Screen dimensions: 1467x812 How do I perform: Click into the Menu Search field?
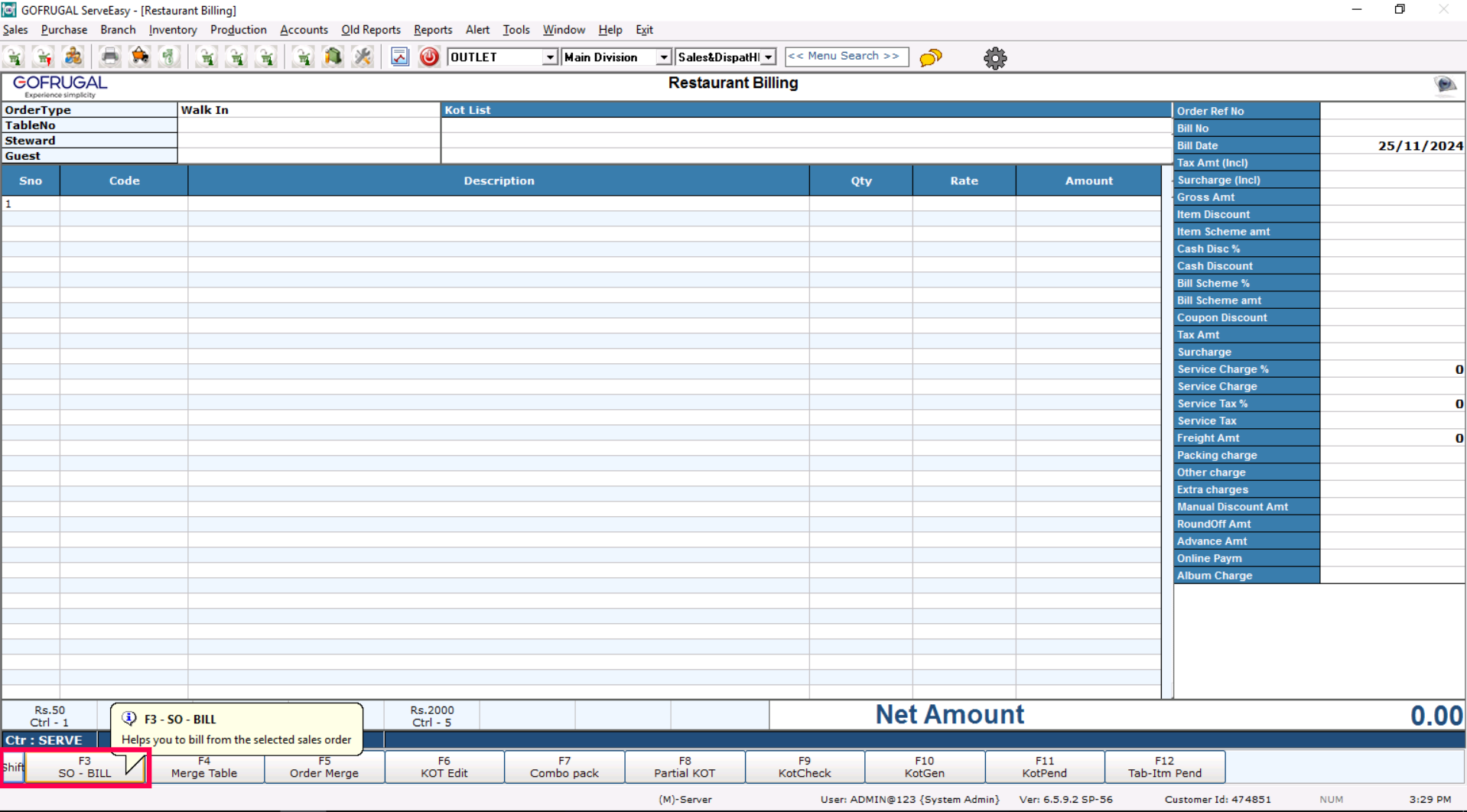tap(846, 57)
